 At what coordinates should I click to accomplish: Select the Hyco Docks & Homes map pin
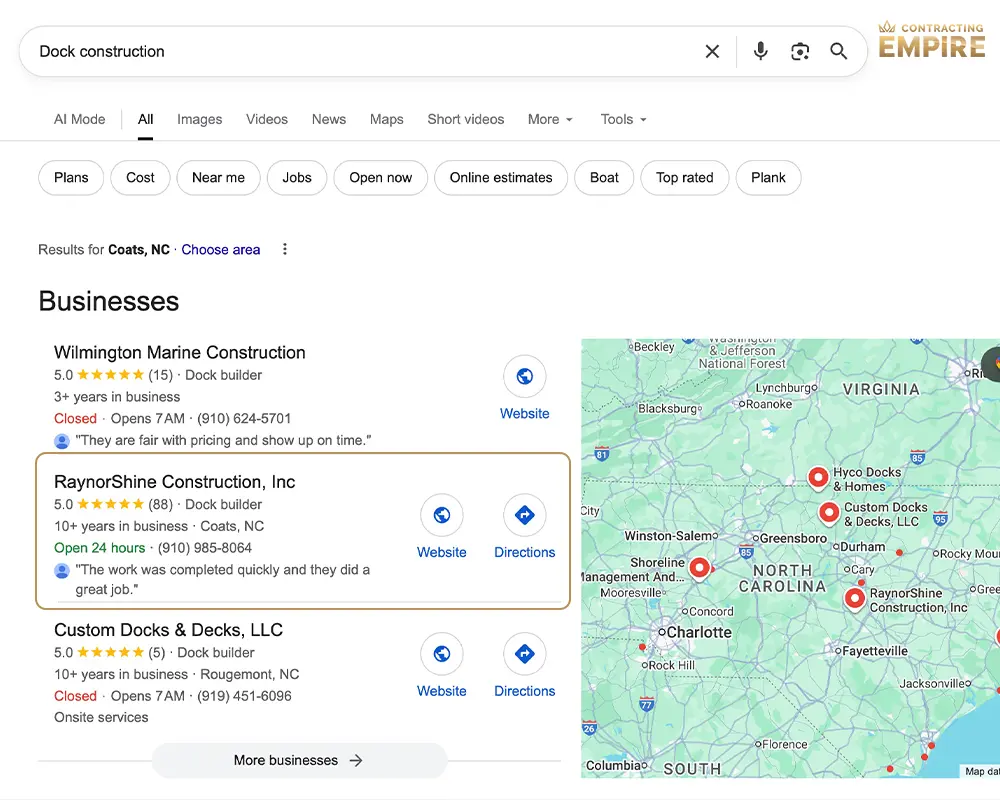pos(818,477)
